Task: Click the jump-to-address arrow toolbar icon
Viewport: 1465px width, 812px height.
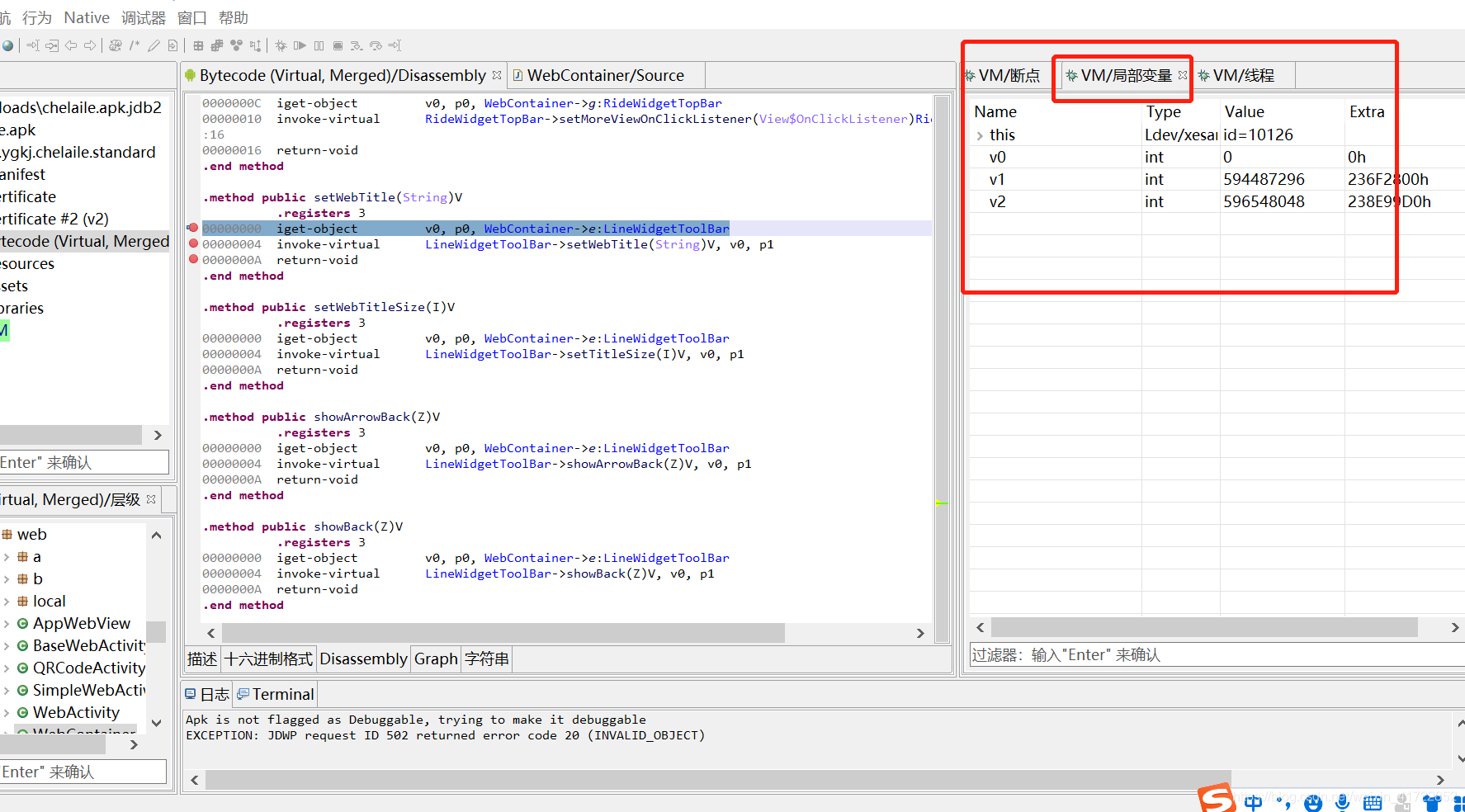Action: click(x=33, y=46)
